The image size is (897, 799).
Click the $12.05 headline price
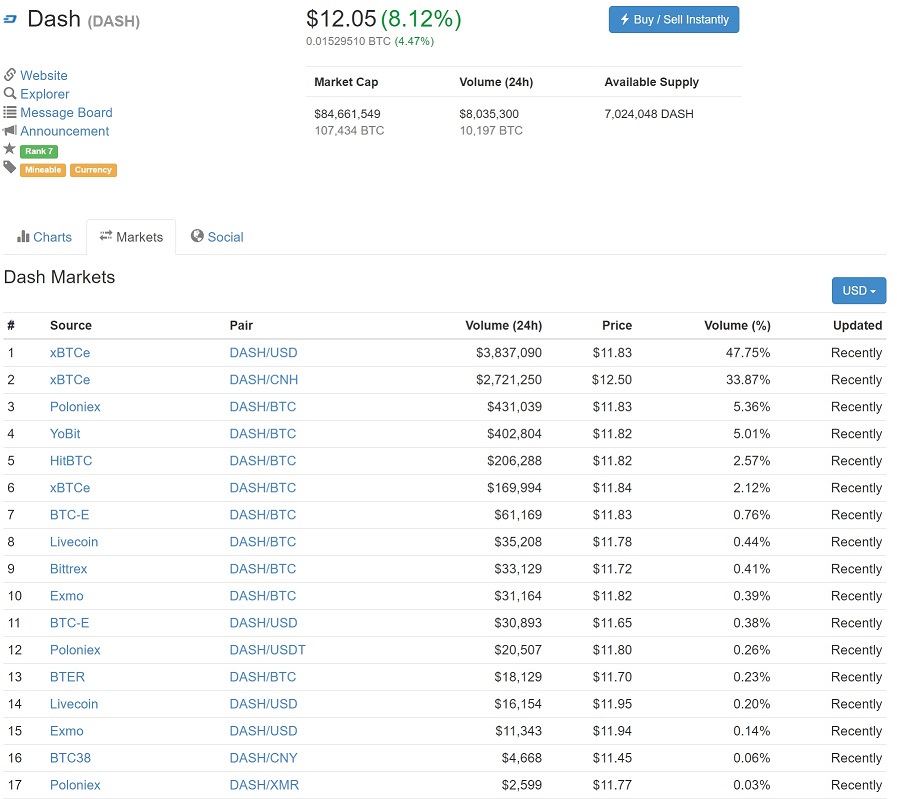pyautogui.click(x=341, y=19)
